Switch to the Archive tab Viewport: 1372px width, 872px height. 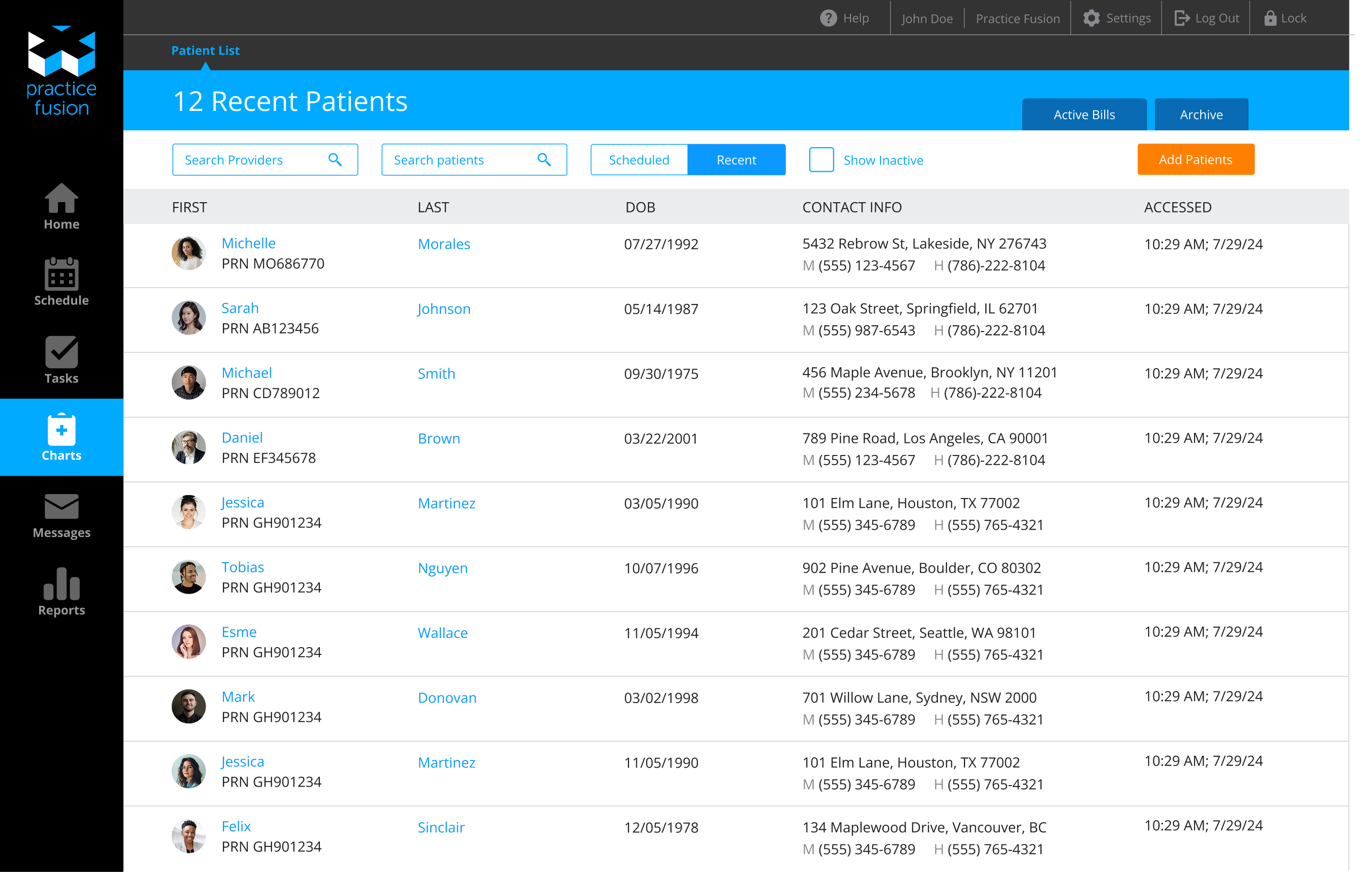[1201, 114]
